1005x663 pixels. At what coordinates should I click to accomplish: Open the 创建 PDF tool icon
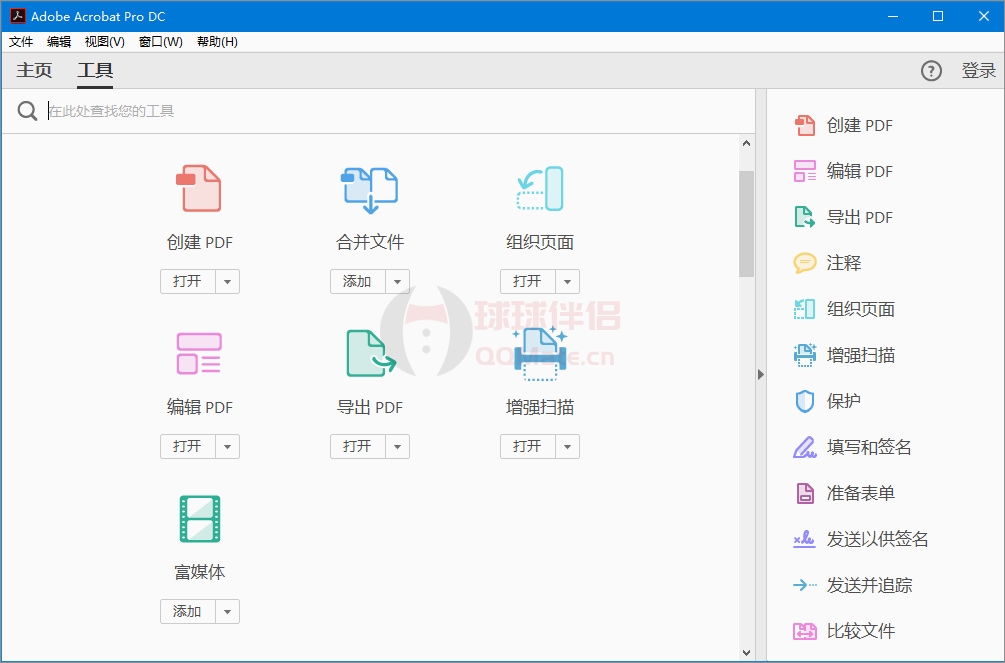click(199, 188)
